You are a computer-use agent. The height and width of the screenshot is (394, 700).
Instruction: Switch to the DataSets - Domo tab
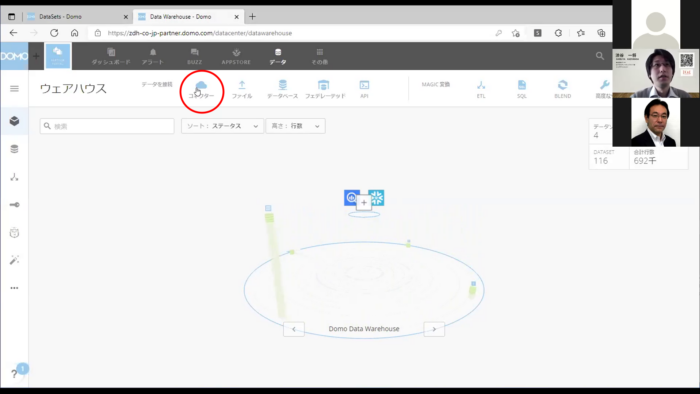[x=77, y=17]
